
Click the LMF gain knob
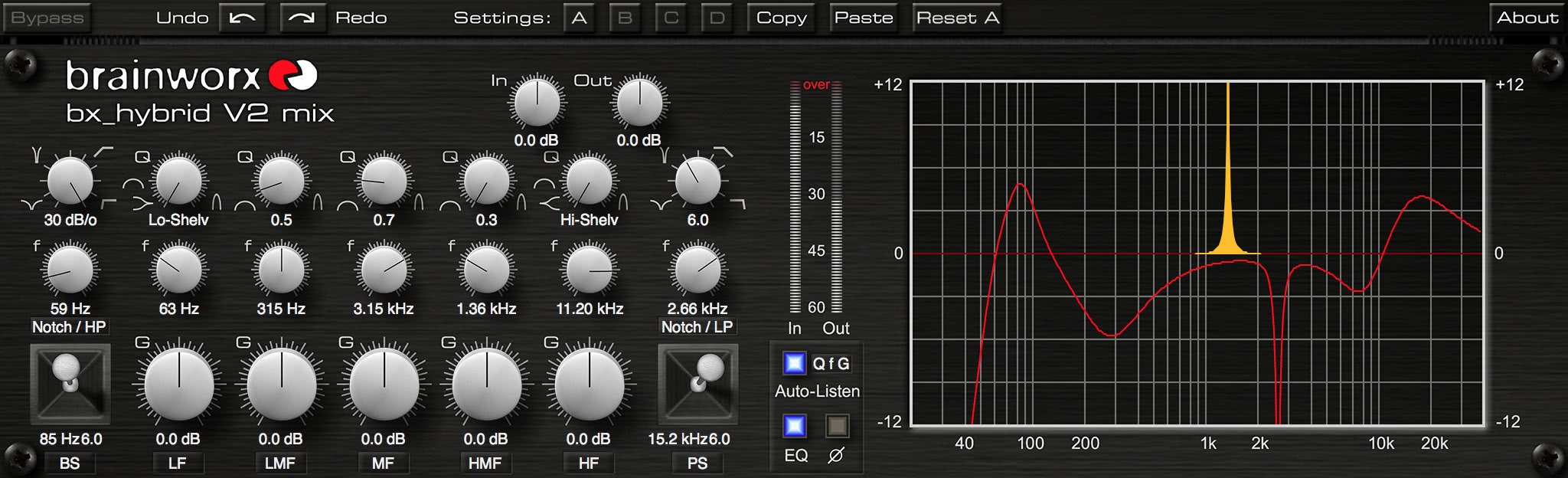281,385
